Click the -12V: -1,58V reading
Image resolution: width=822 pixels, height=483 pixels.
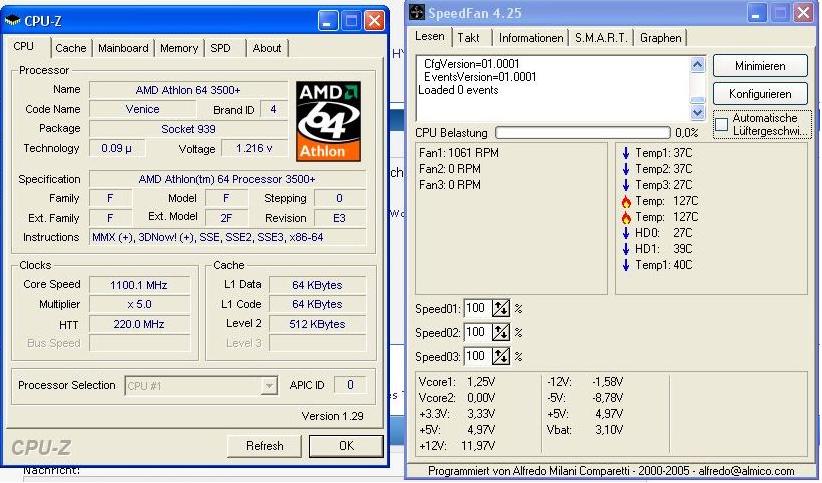pos(585,382)
